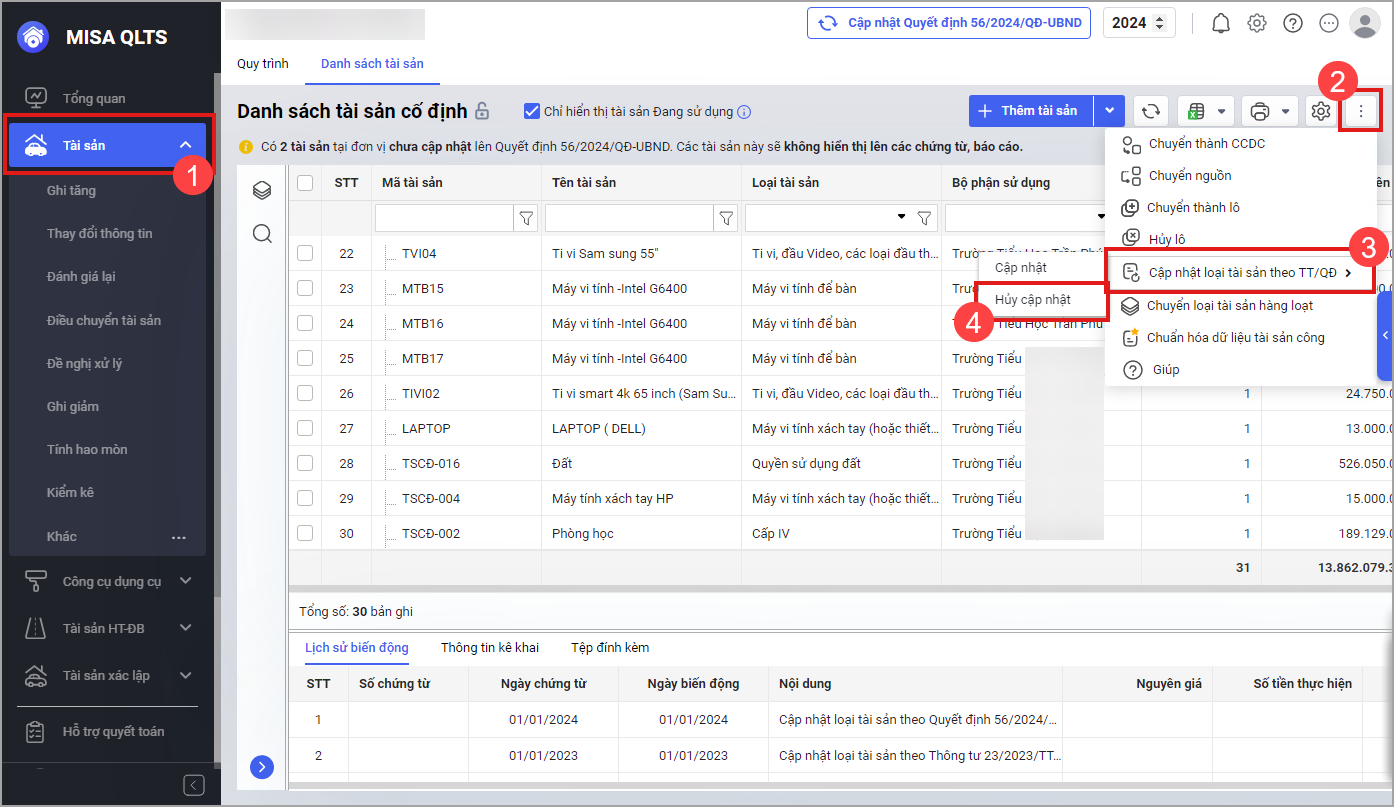Click the Thêm tài sản button
Image resolution: width=1394 pixels, height=807 pixels.
(1030, 111)
